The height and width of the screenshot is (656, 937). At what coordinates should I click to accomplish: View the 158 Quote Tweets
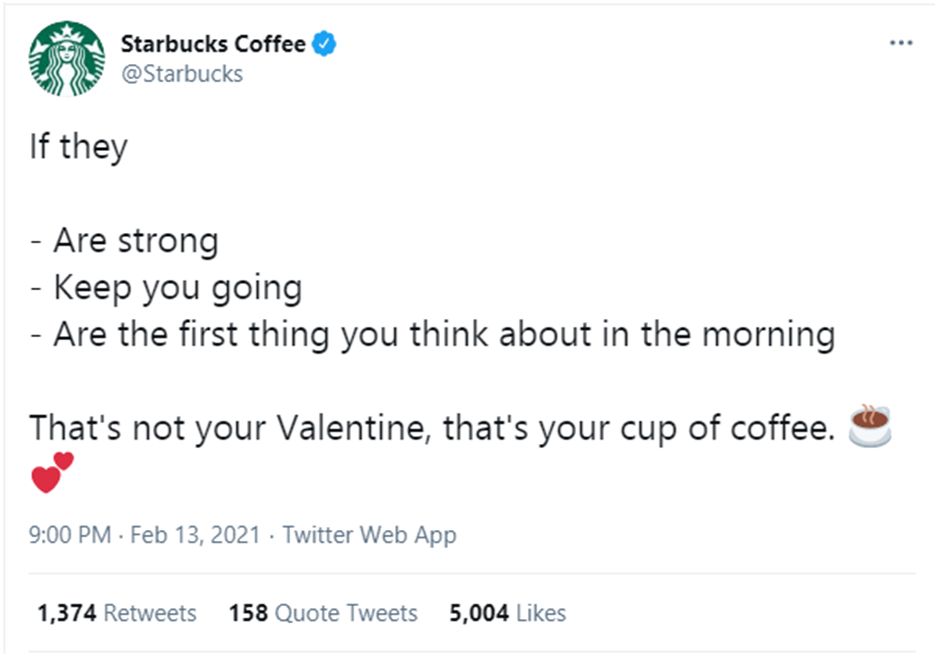pyautogui.click(x=323, y=612)
